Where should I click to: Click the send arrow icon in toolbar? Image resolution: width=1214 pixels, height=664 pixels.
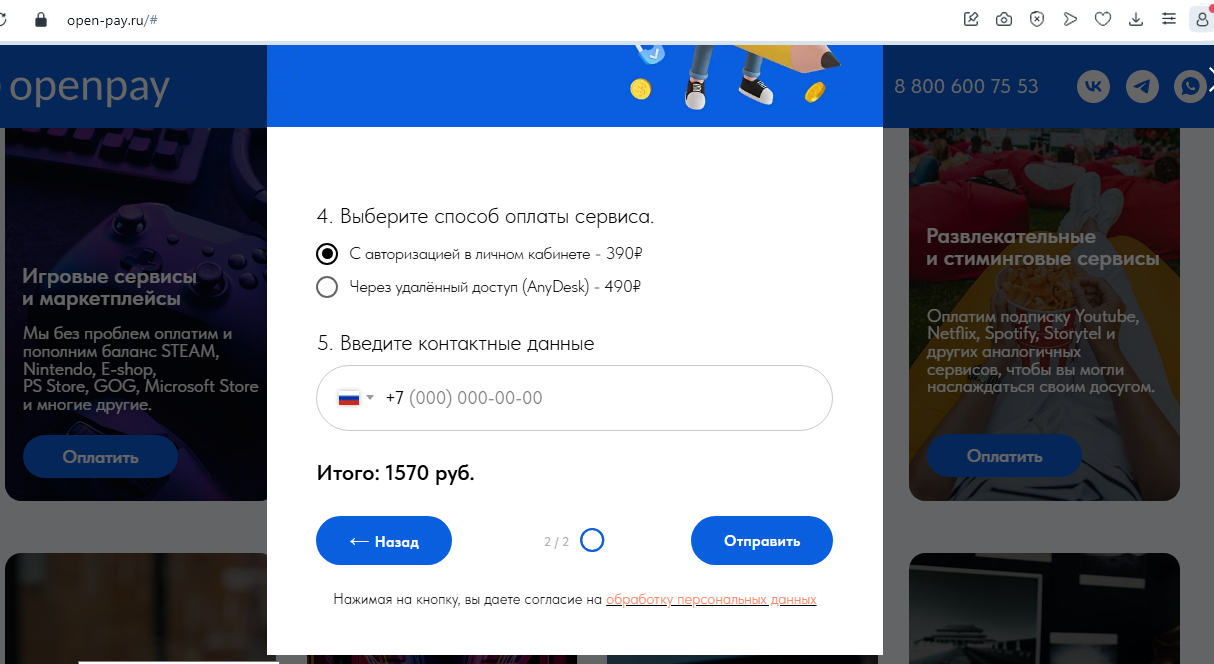click(x=1070, y=19)
